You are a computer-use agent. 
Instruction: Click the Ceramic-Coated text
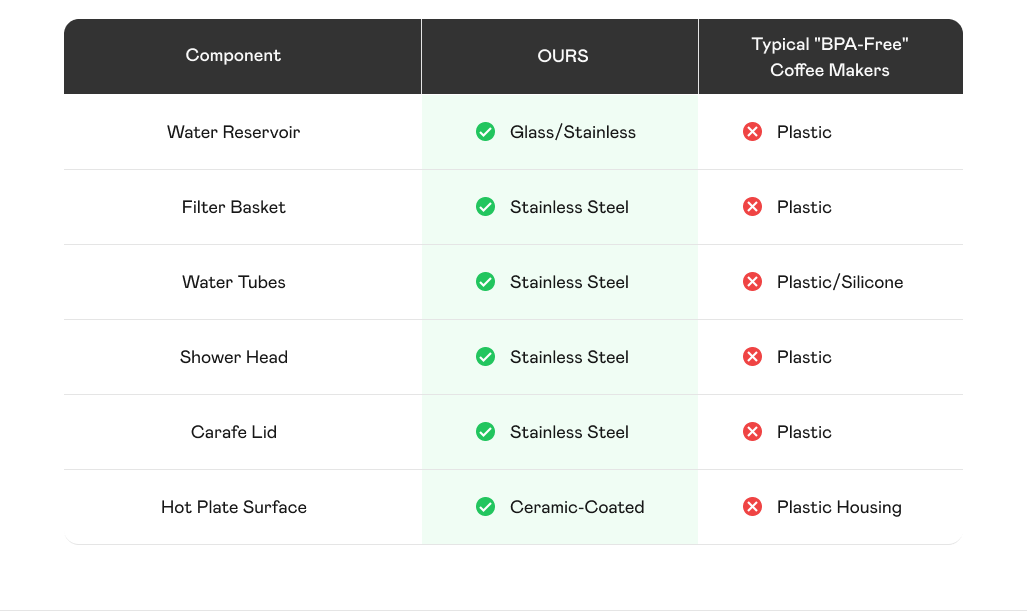pos(577,507)
